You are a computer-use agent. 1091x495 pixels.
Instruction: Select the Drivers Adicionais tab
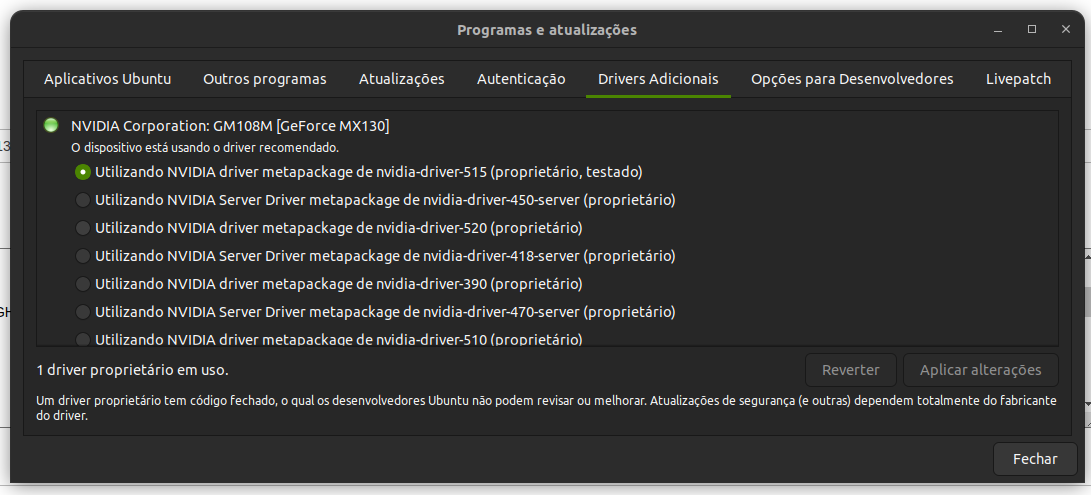click(658, 79)
